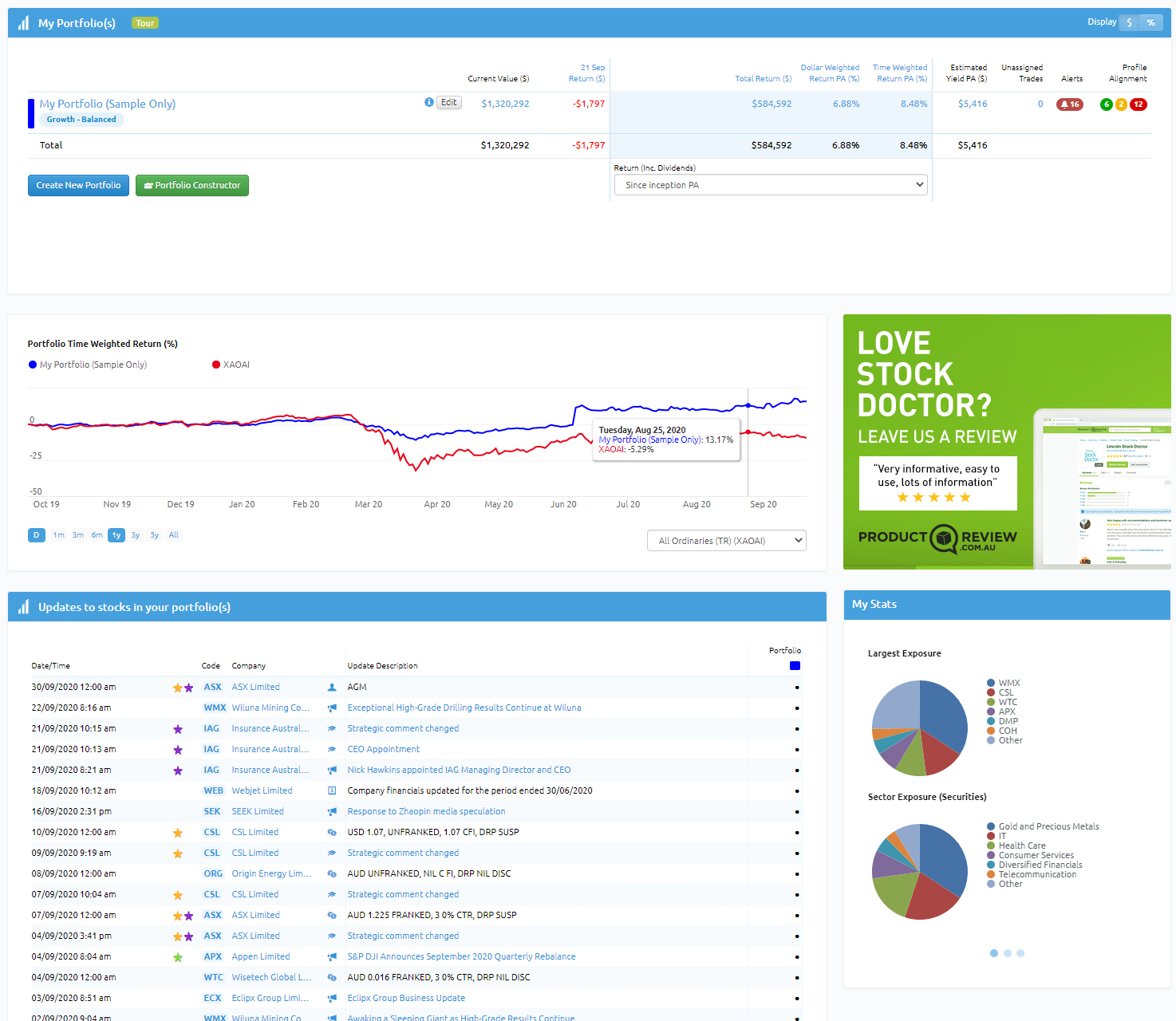Click the star icons in ASX 30/09/2020 row
The image size is (1176, 1021).
[183, 688]
